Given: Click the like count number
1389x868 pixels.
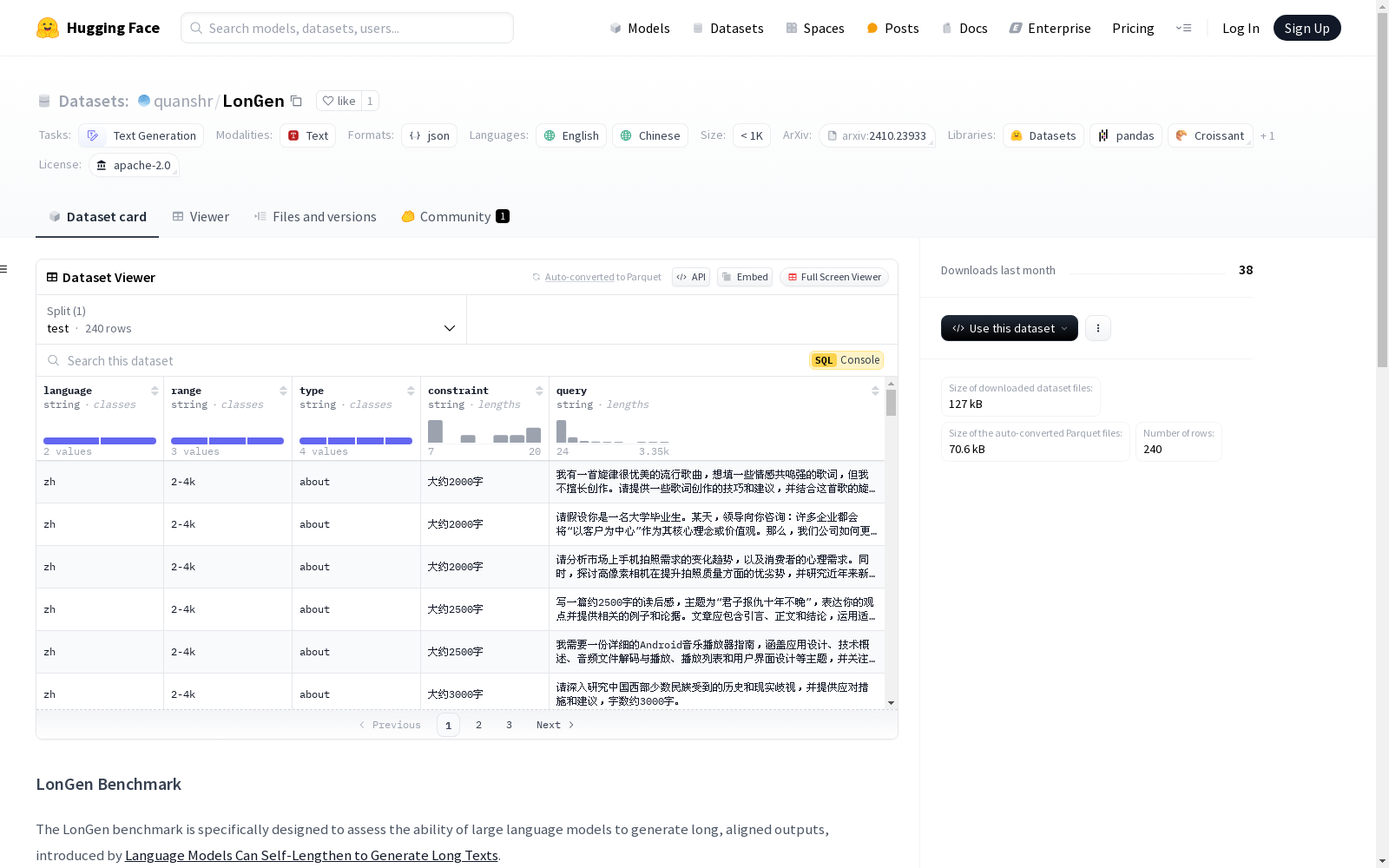Looking at the screenshot, I should (370, 101).
